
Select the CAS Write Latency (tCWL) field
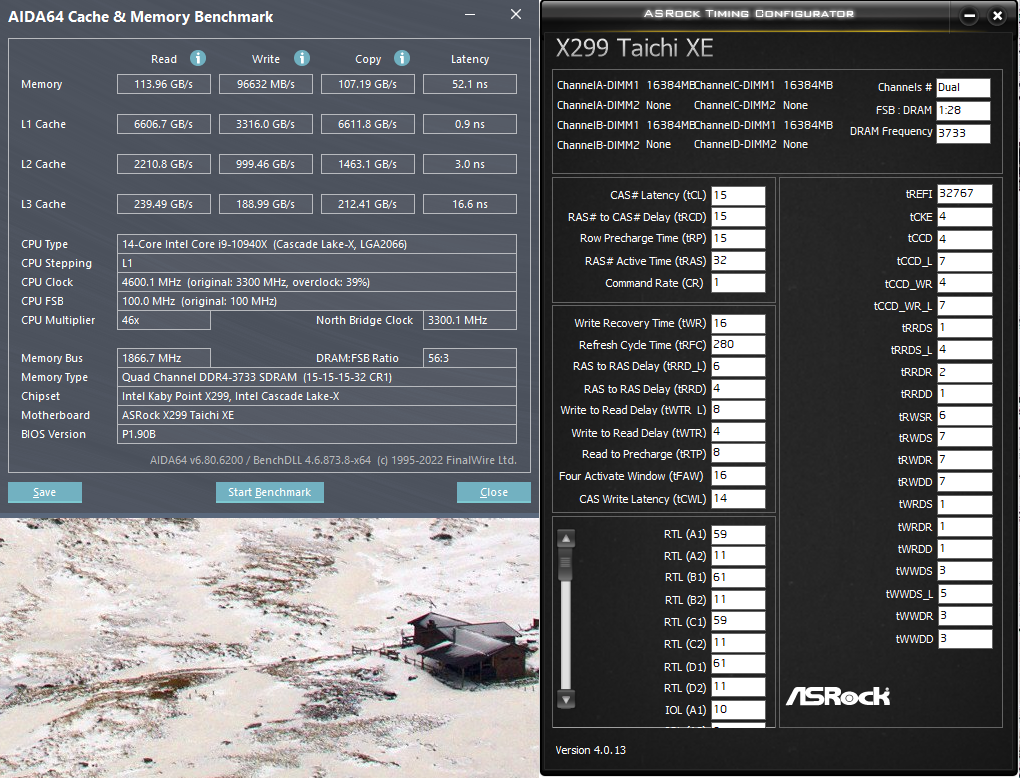tap(738, 498)
